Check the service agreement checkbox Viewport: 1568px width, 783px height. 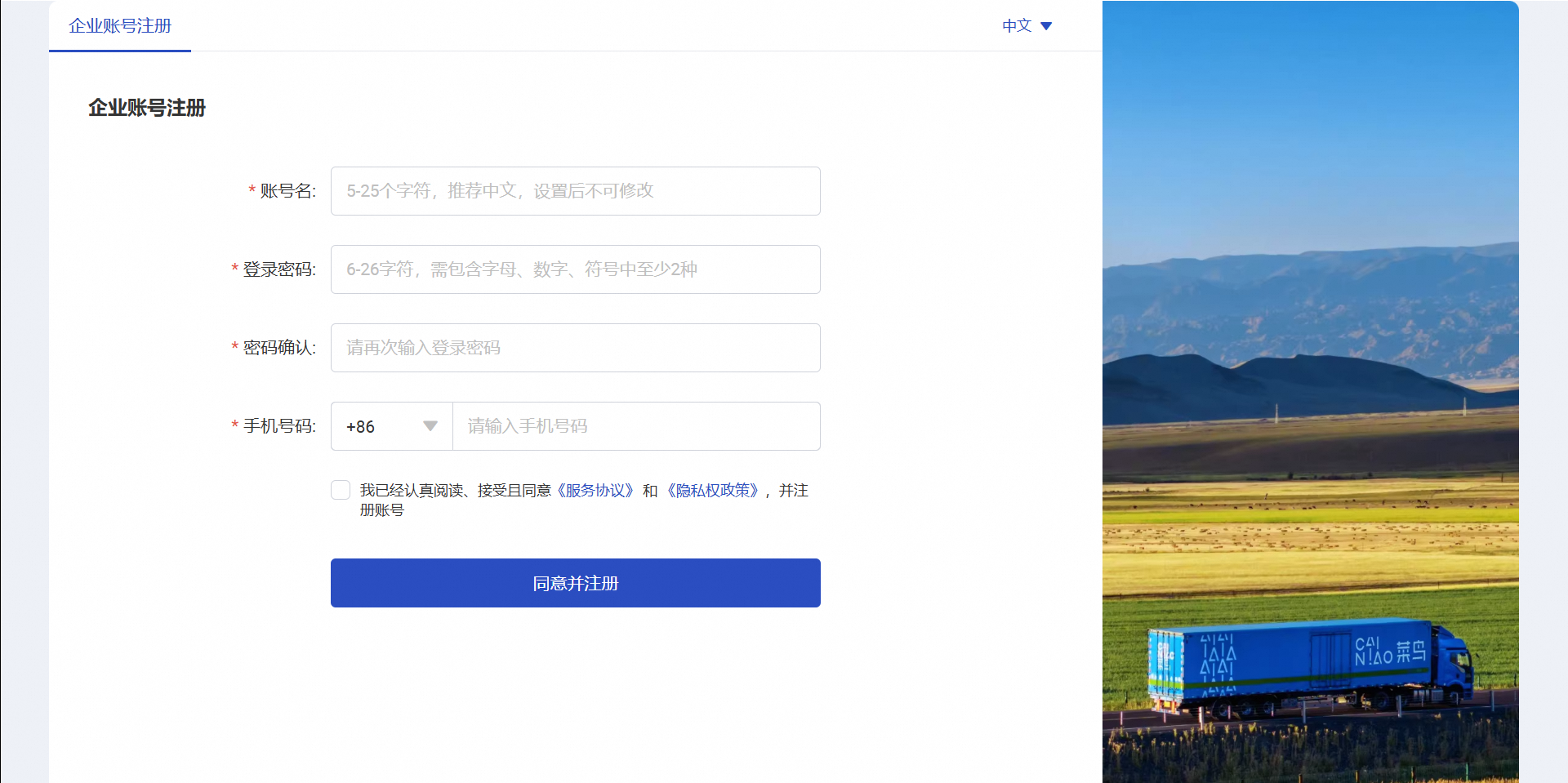[341, 490]
